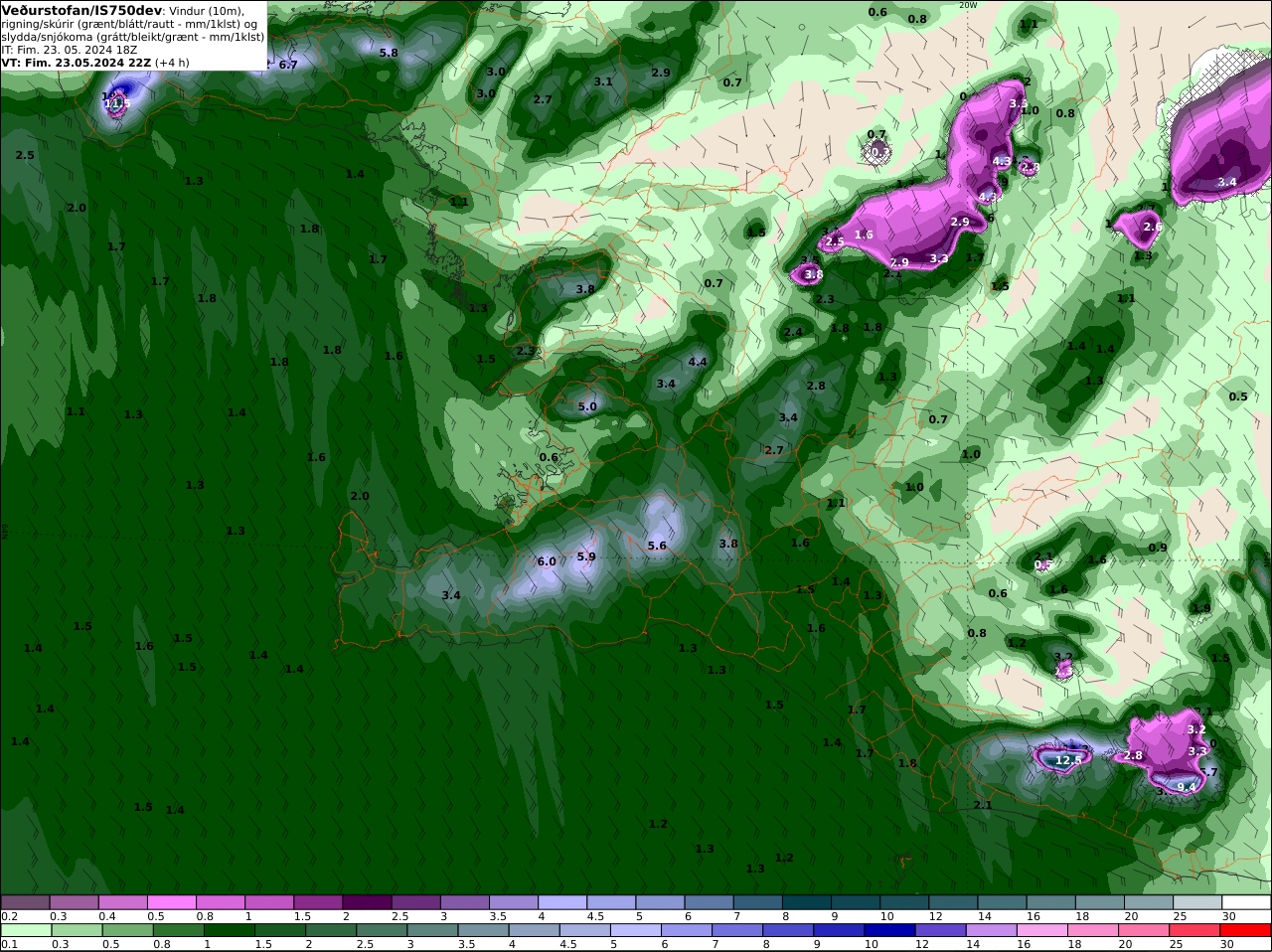This screenshot has width=1272, height=952.
Task: Pick the red rain legend swatch at 25
Action: (x=1195, y=930)
